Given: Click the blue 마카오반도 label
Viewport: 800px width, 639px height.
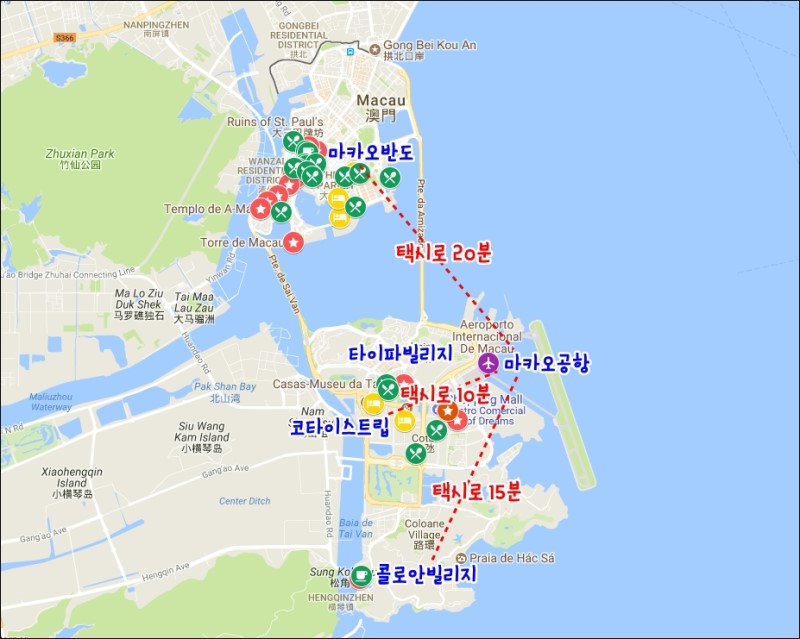Looking at the screenshot, I should pyautogui.click(x=370, y=152).
